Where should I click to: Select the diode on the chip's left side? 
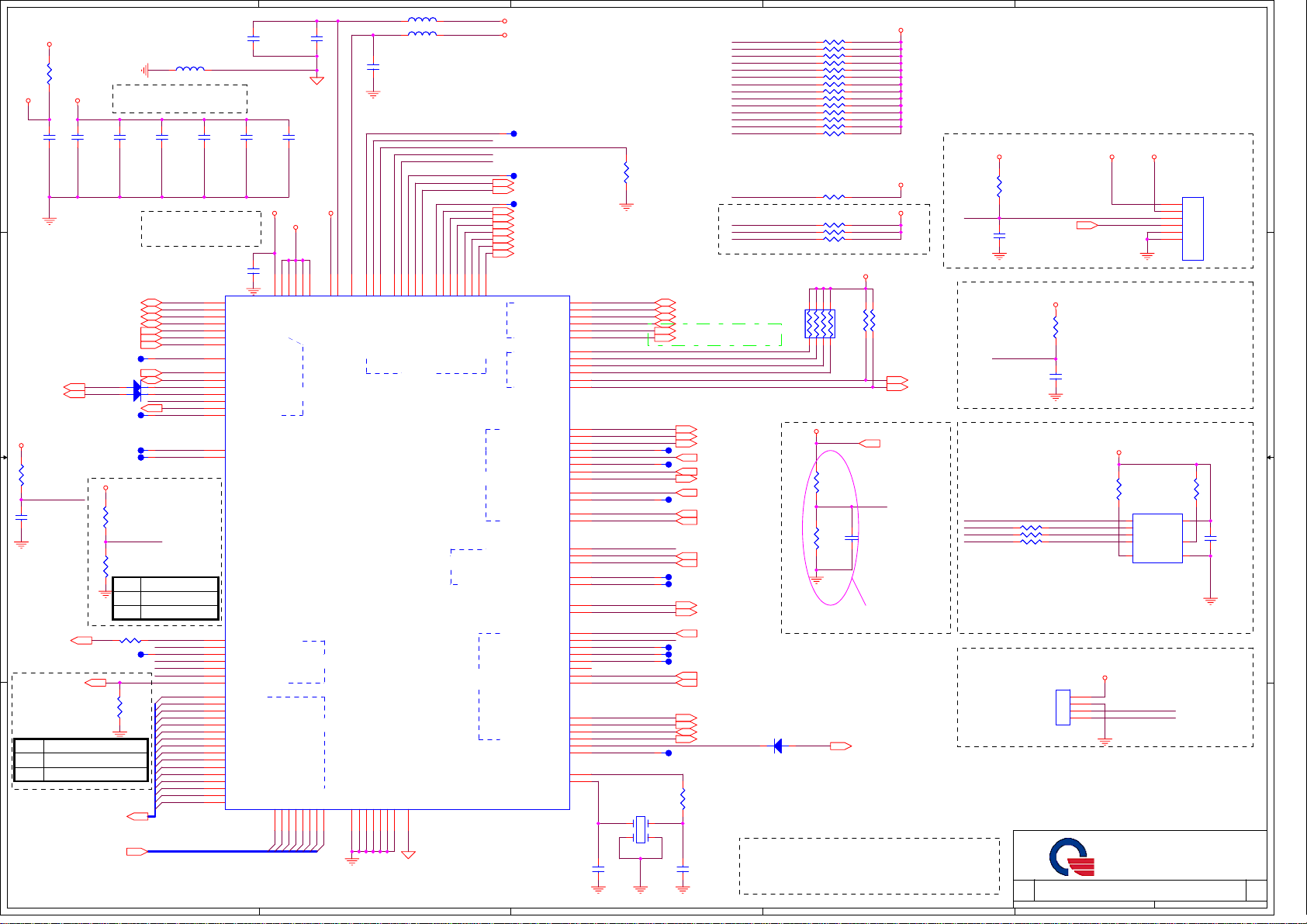coord(138,391)
